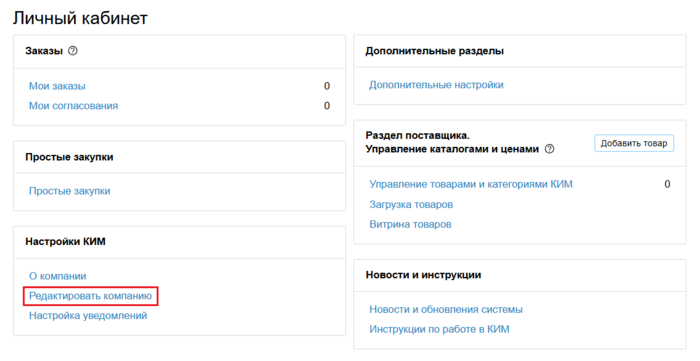Open the Загрузка товаров link
Image resolution: width=700 pixels, height=361 pixels.
point(411,204)
